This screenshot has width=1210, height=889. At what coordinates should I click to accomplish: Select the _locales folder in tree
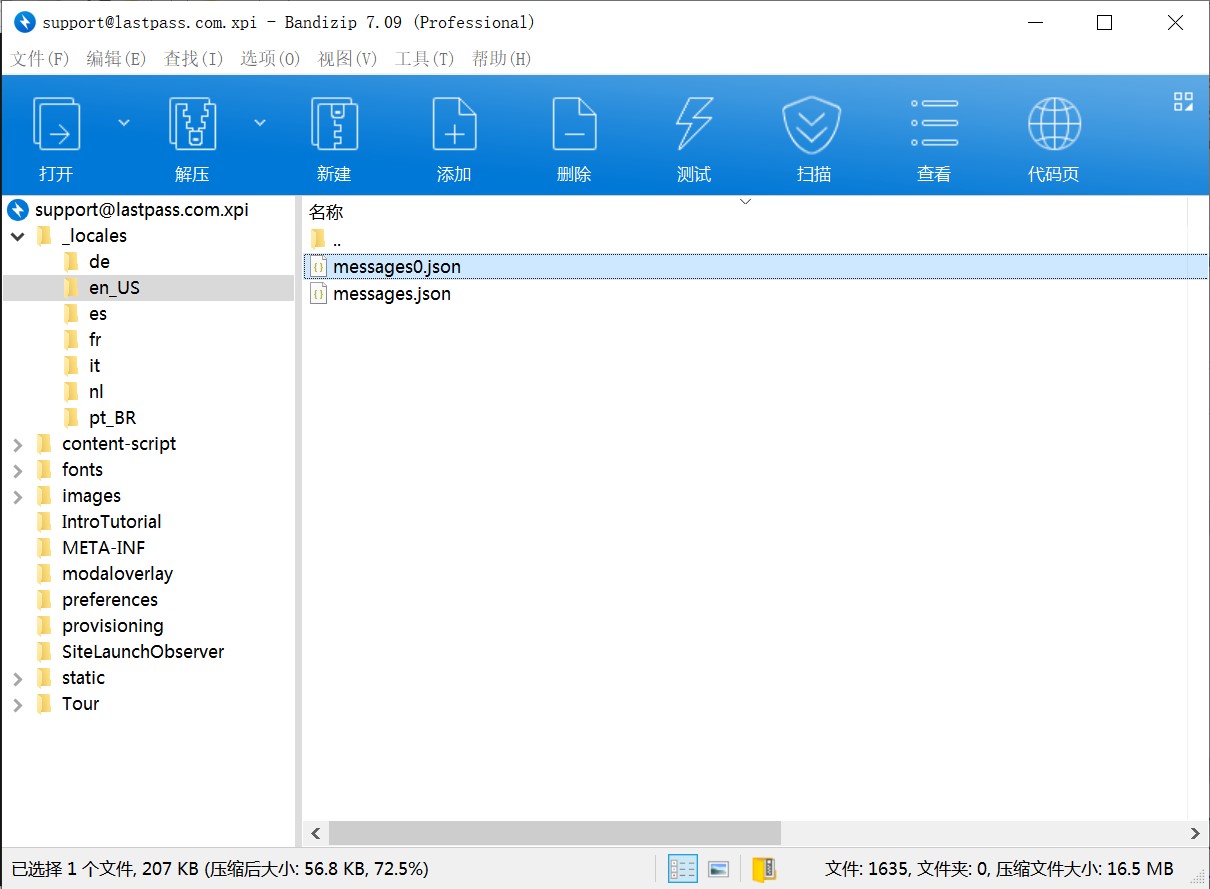click(x=94, y=236)
